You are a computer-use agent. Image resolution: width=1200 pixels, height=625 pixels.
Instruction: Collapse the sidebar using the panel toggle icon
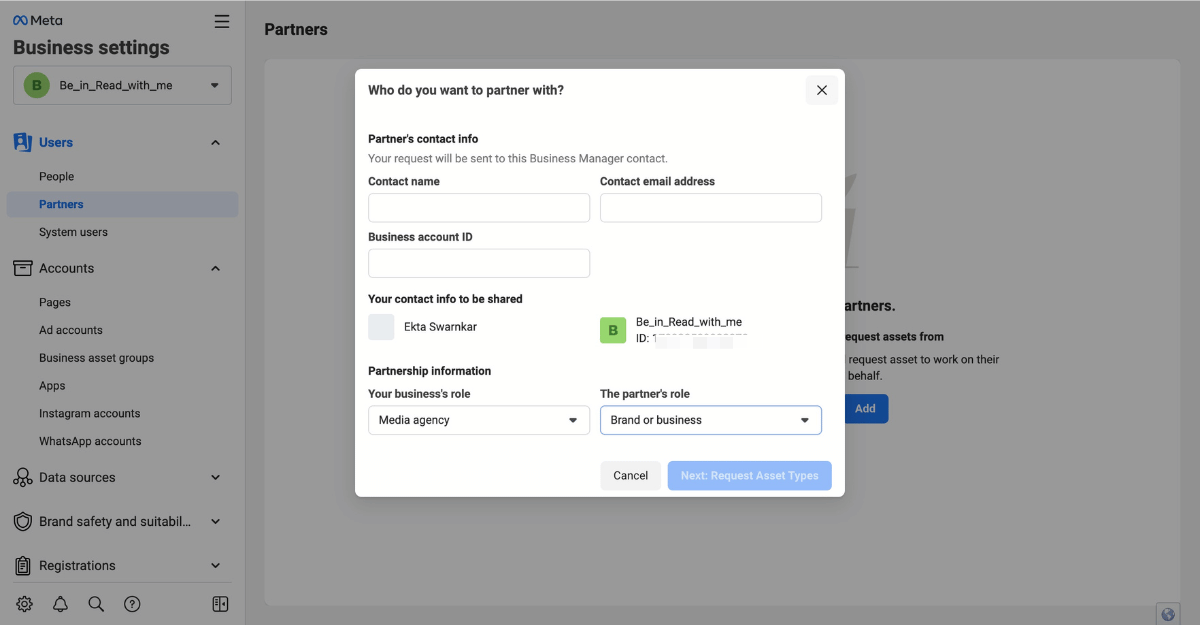(x=220, y=603)
